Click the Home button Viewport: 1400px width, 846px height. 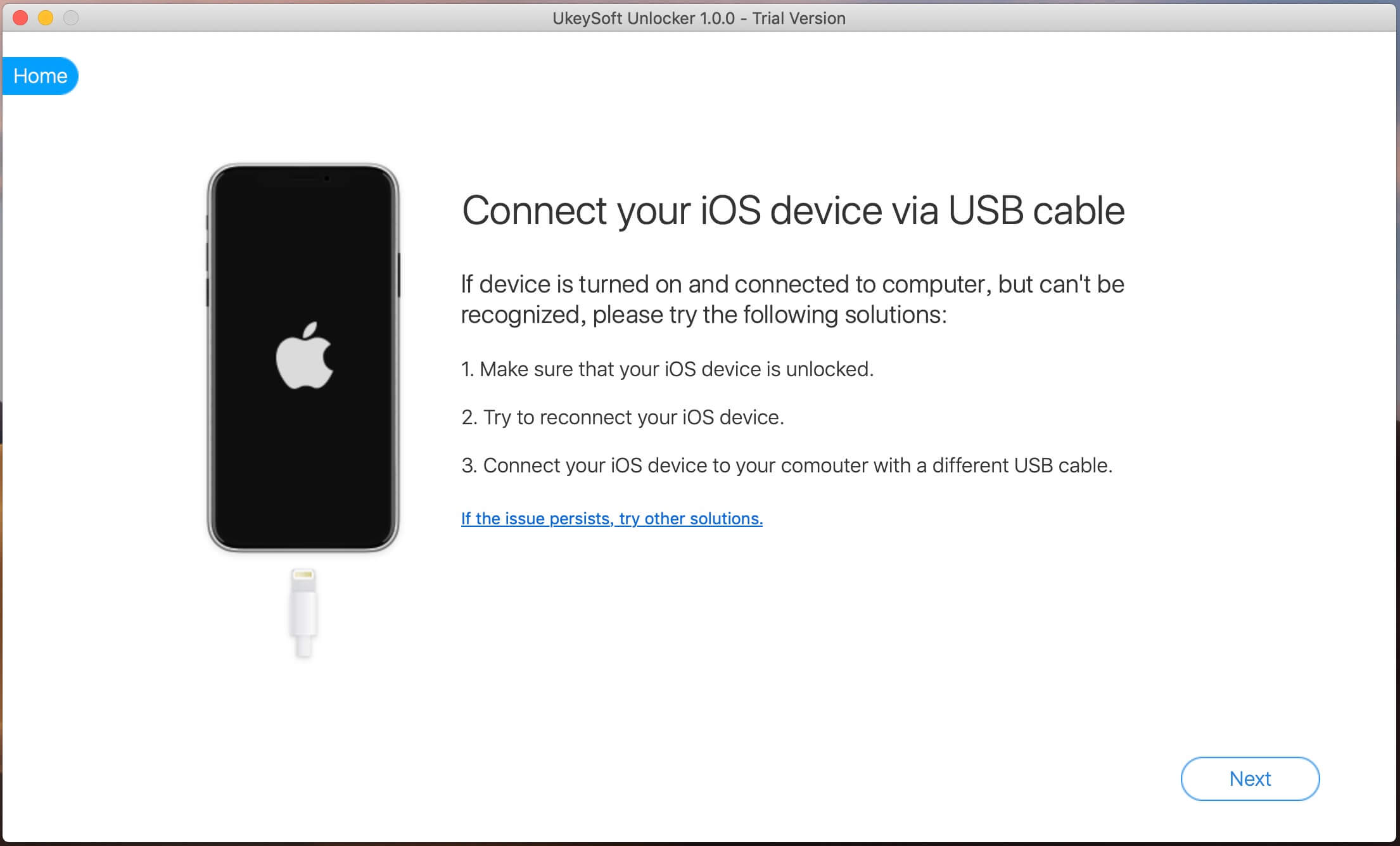point(41,76)
